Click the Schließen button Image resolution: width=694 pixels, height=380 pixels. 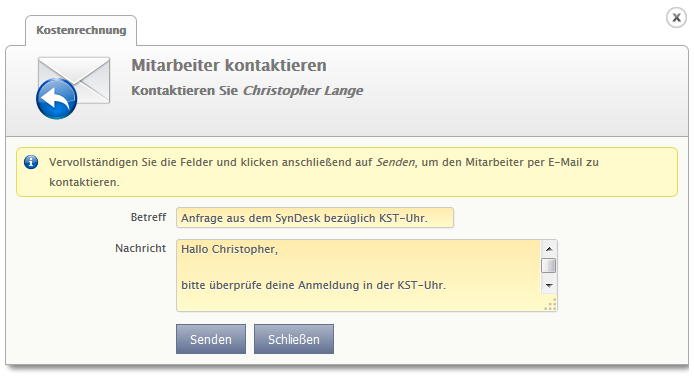(293, 339)
